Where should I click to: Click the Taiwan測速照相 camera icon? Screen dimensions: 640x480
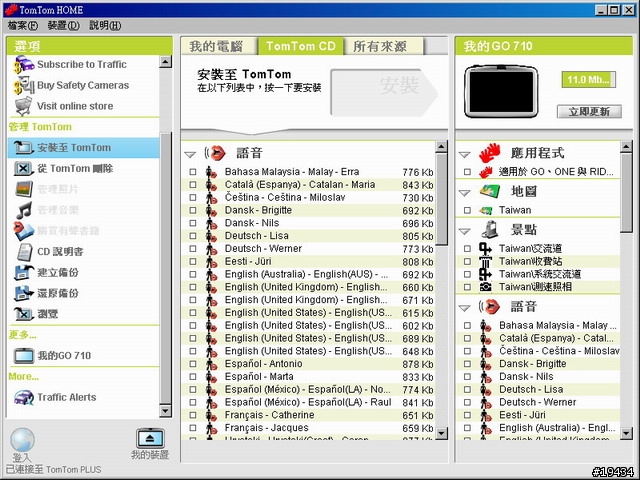click(485, 287)
